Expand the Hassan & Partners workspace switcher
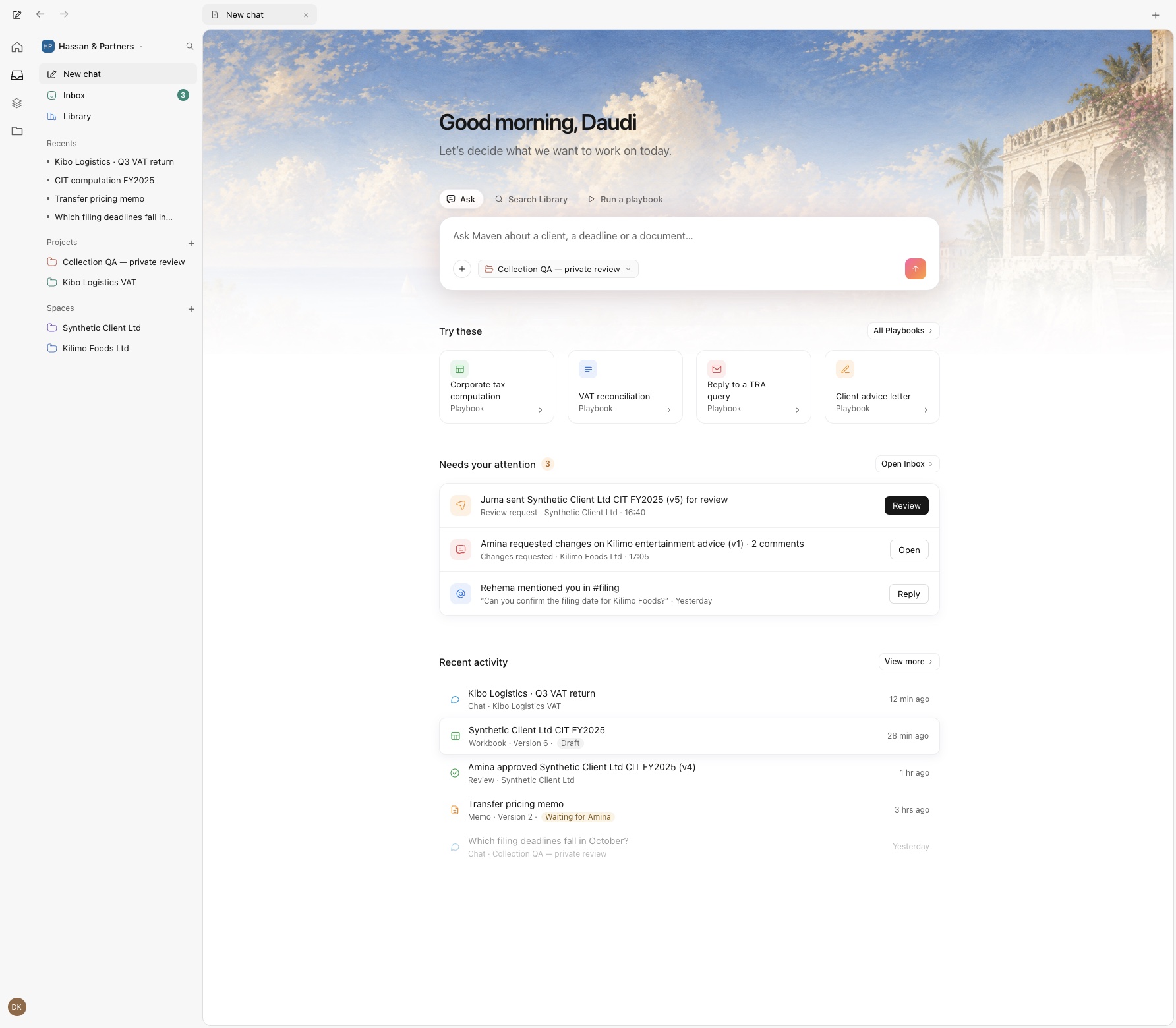Viewport: 1176px width, 1028px height. 92,46
